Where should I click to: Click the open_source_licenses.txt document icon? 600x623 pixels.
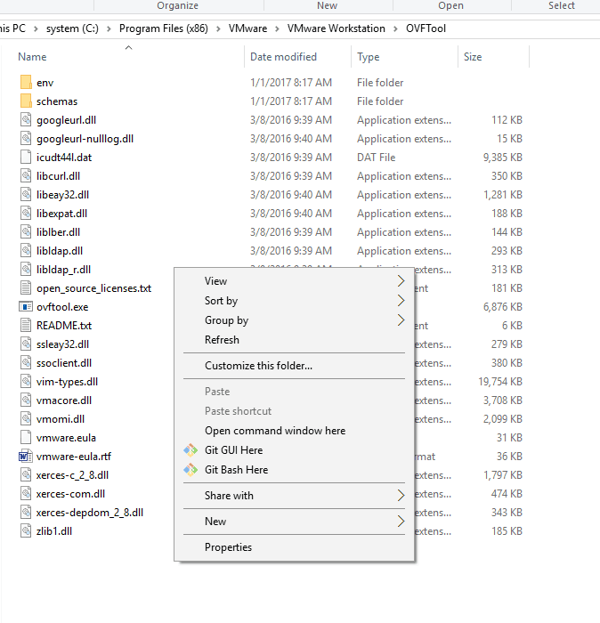pos(25,288)
